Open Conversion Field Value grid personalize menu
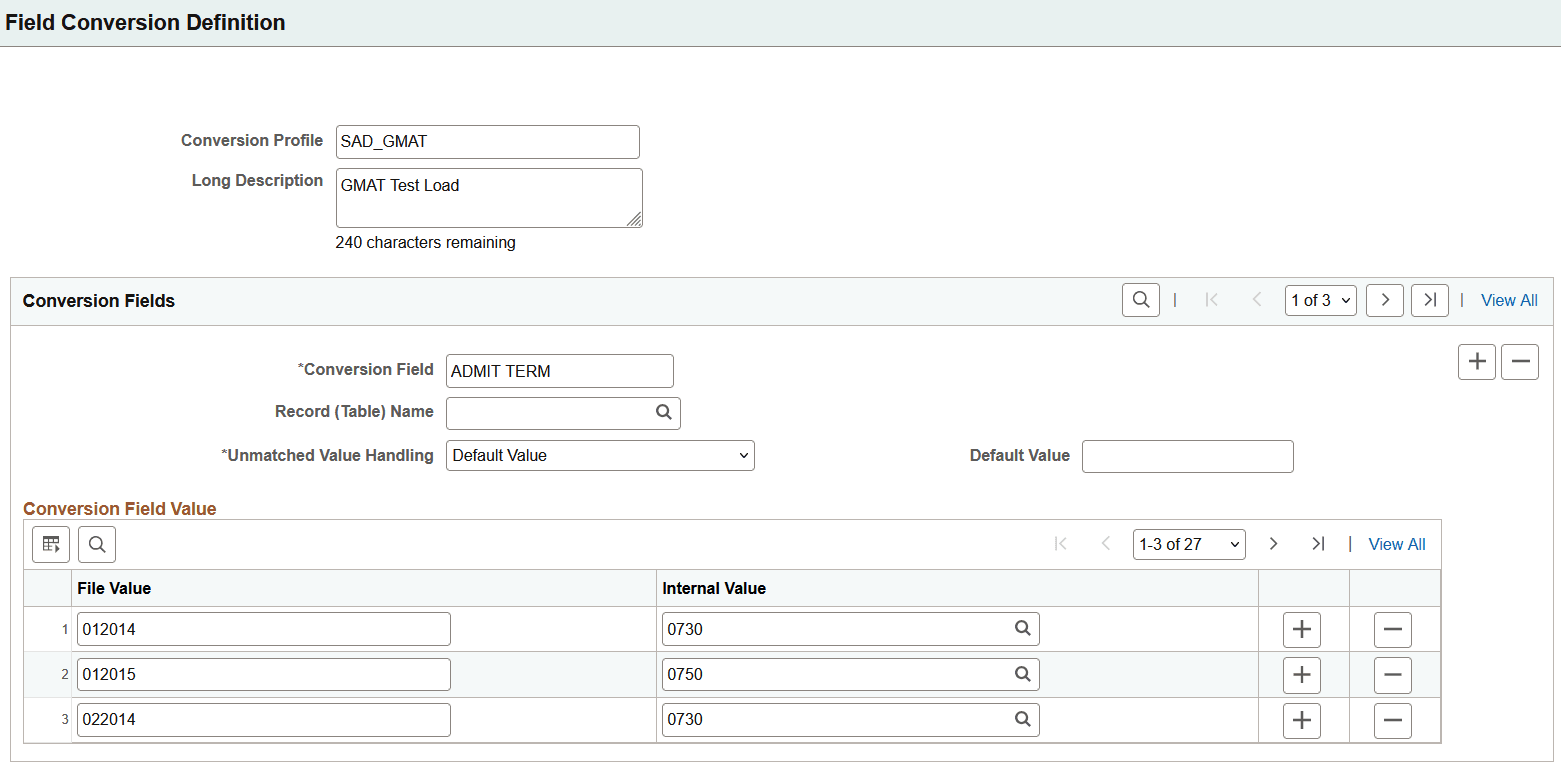This screenshot has width=1561, height=765. [51, 544]
